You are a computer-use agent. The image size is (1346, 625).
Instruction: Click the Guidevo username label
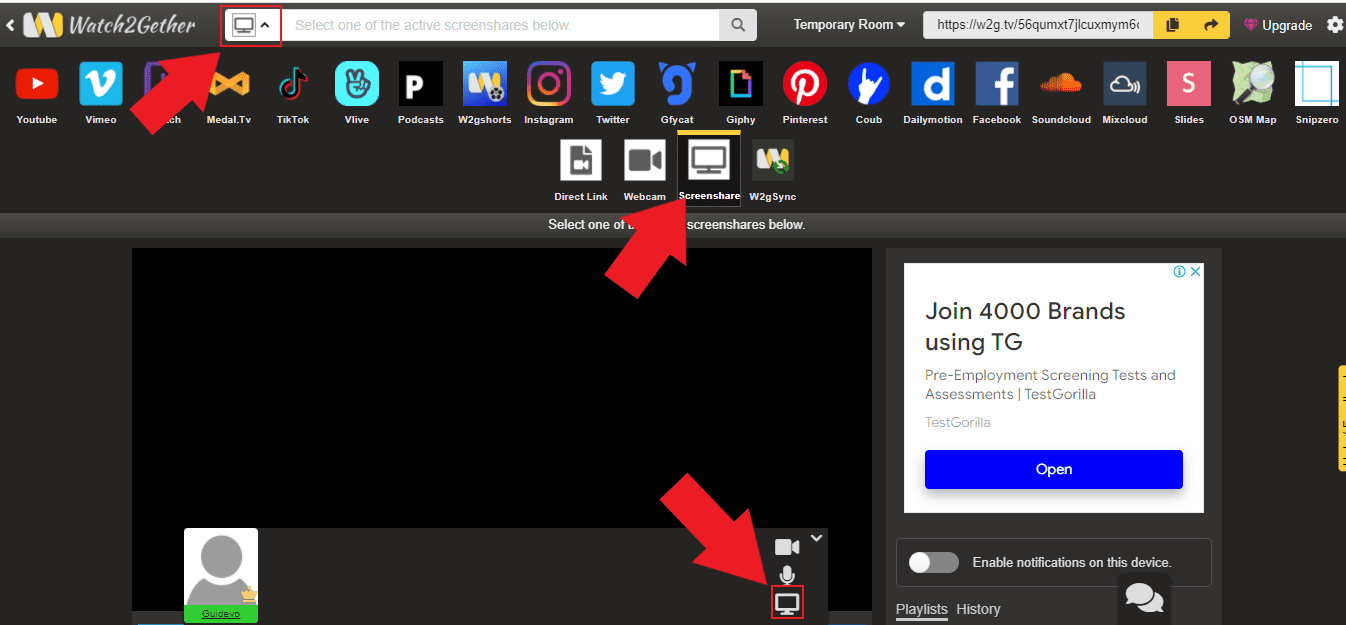tap(221, 613)
